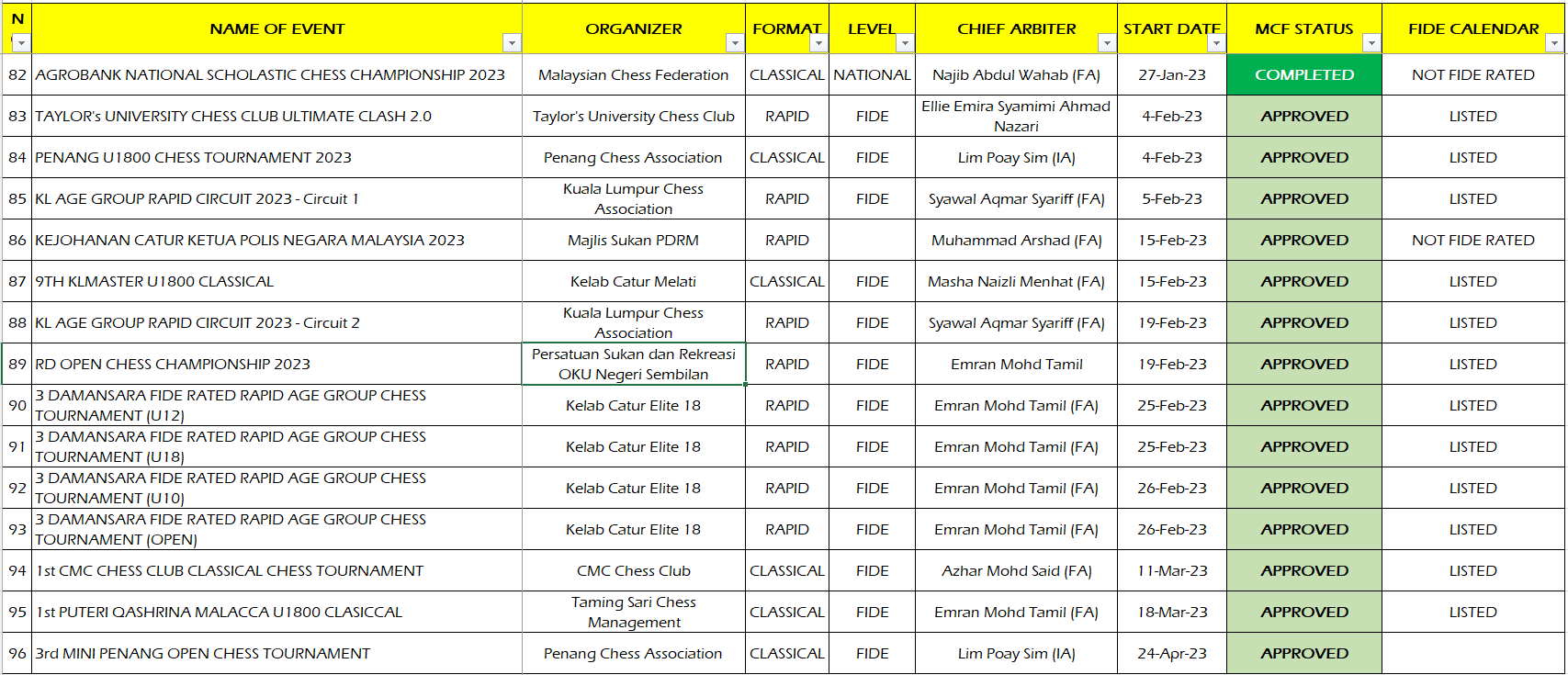Open filter dropdown for CHIEF ARBITER column
Screen dimensions: 1568x675
tap(1107, 43)
